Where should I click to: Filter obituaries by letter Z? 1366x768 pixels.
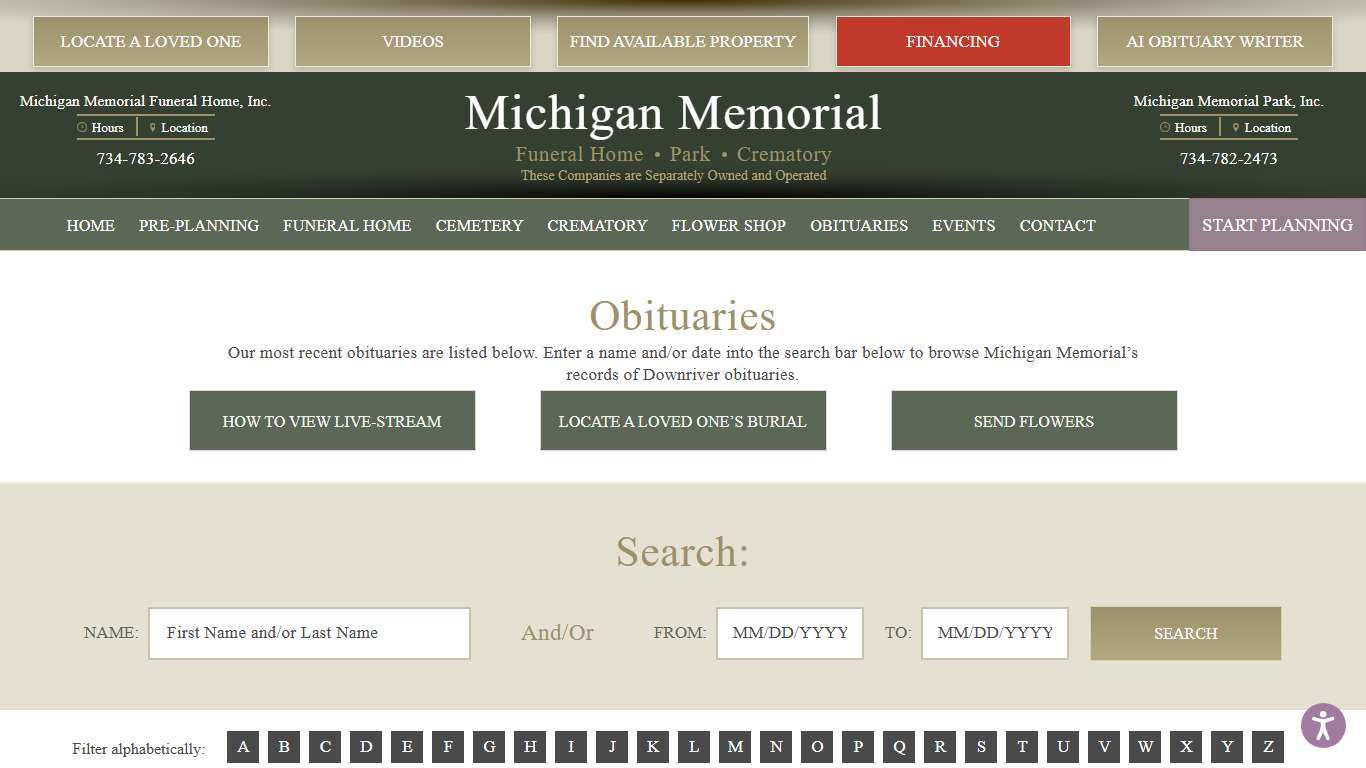1267,747
